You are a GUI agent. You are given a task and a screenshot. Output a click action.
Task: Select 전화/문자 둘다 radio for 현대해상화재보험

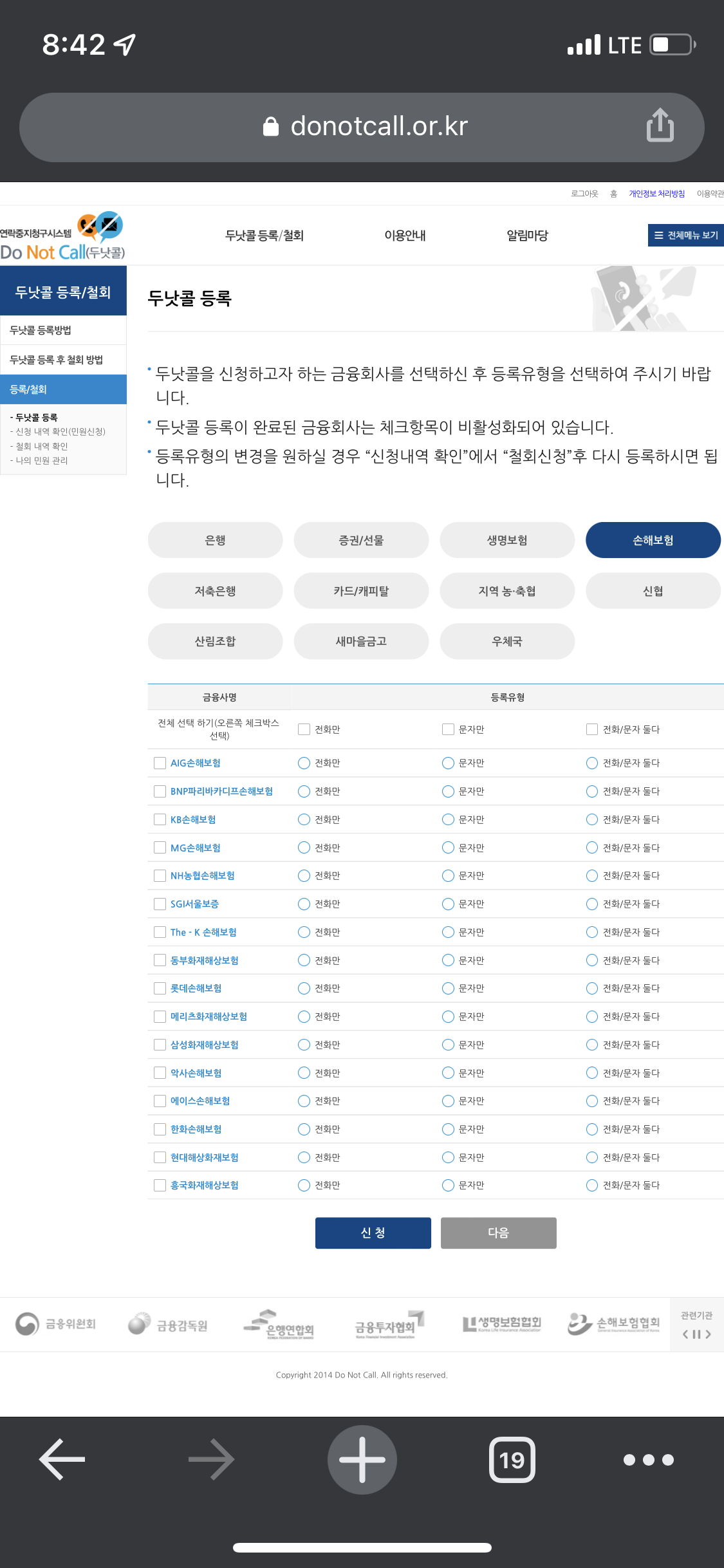tap(592, 1157)
